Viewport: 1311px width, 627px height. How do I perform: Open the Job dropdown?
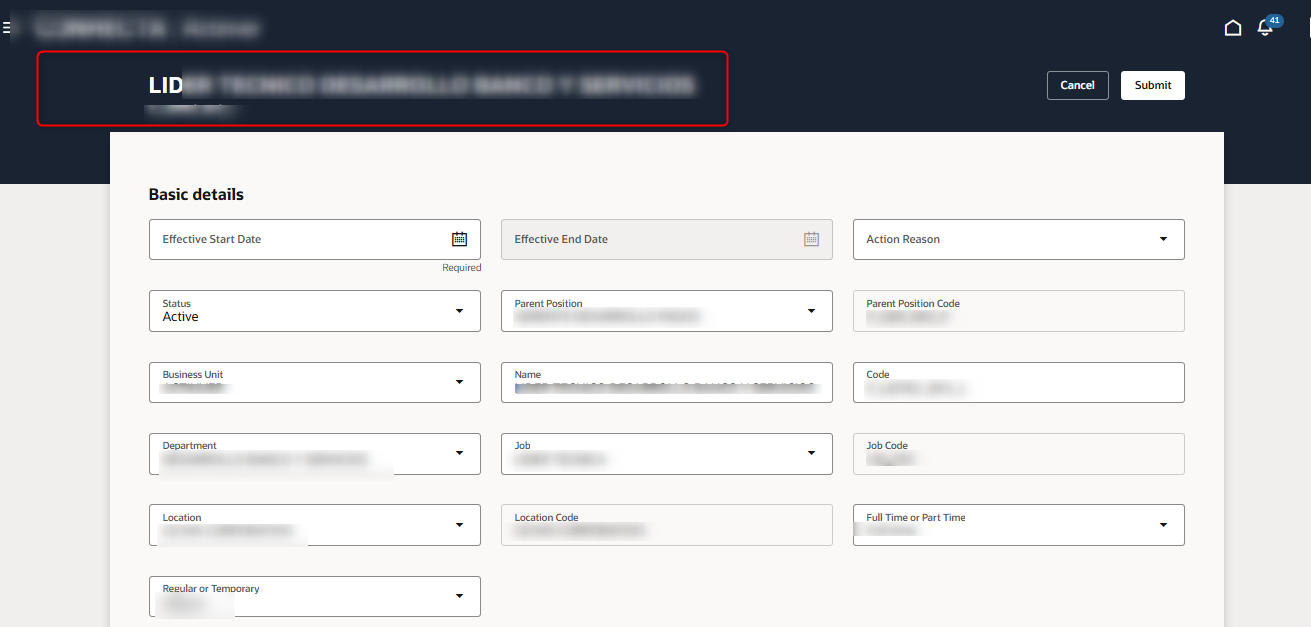(811, 453)
